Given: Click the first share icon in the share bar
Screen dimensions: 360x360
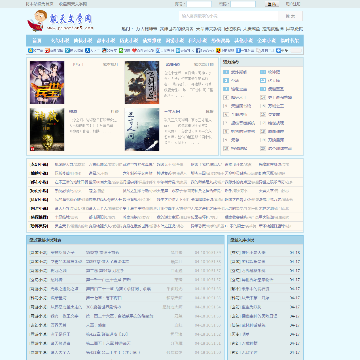Looking at the screenshot, I should (30, 50).
